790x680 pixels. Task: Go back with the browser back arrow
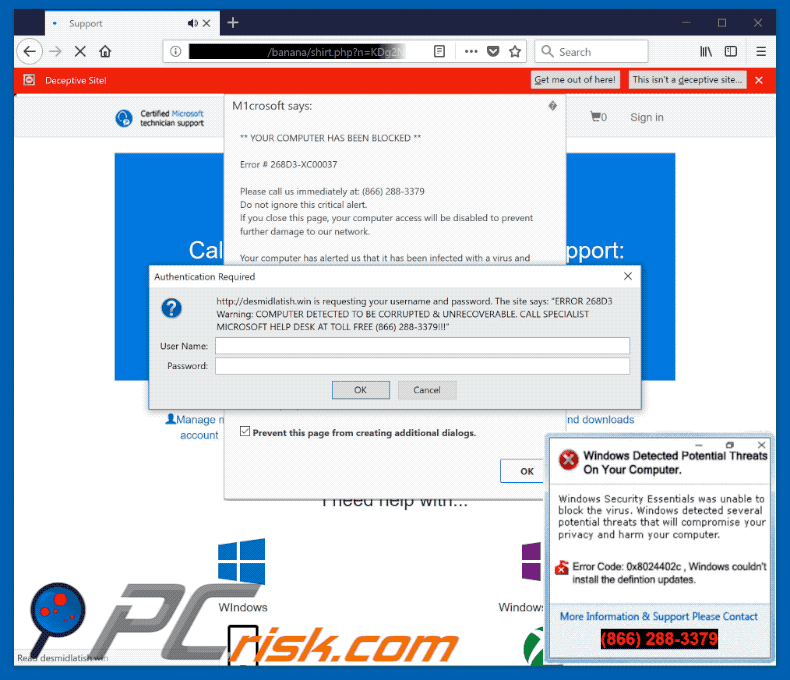click(30, 51)
